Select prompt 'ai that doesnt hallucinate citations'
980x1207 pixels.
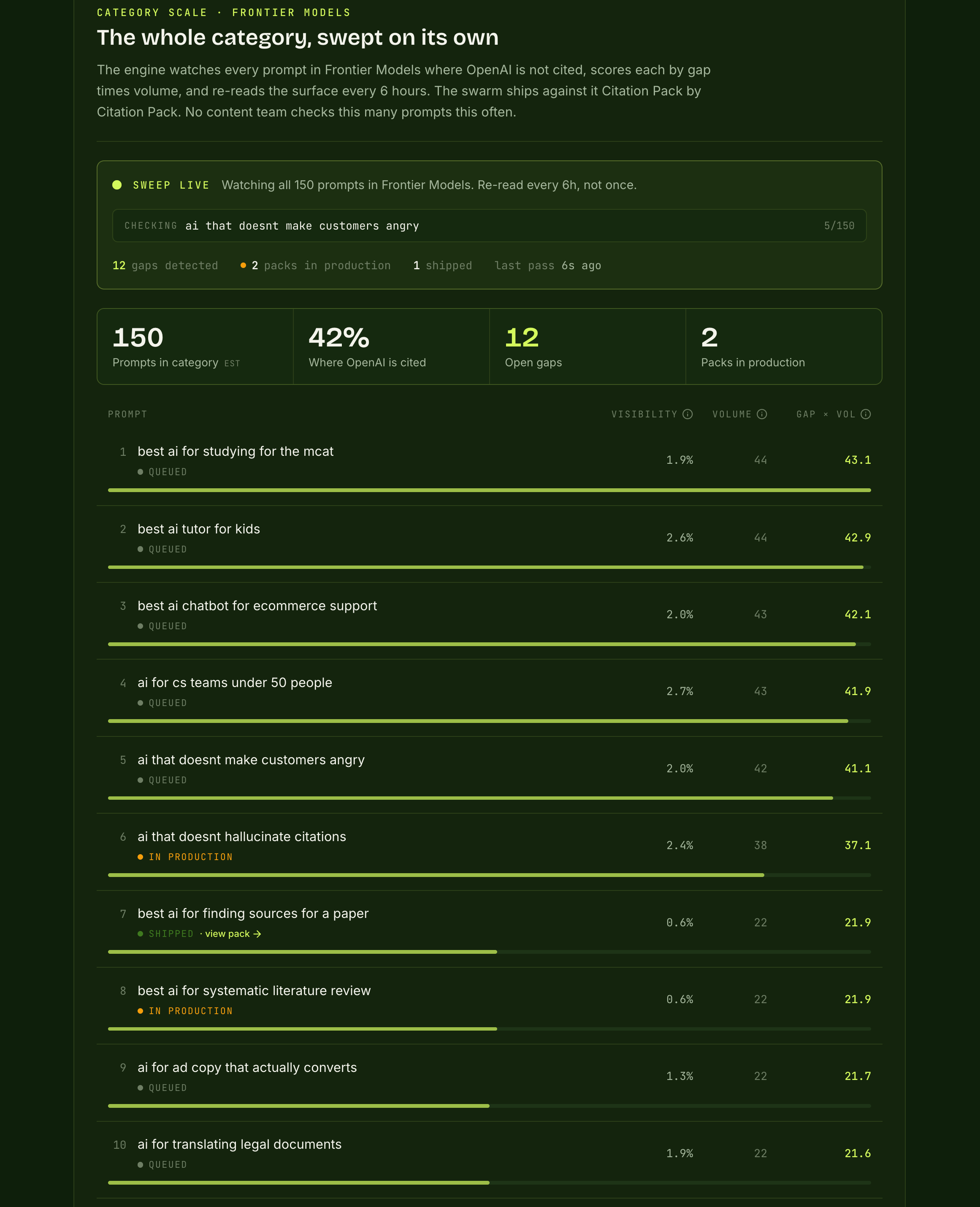point(241,836)
